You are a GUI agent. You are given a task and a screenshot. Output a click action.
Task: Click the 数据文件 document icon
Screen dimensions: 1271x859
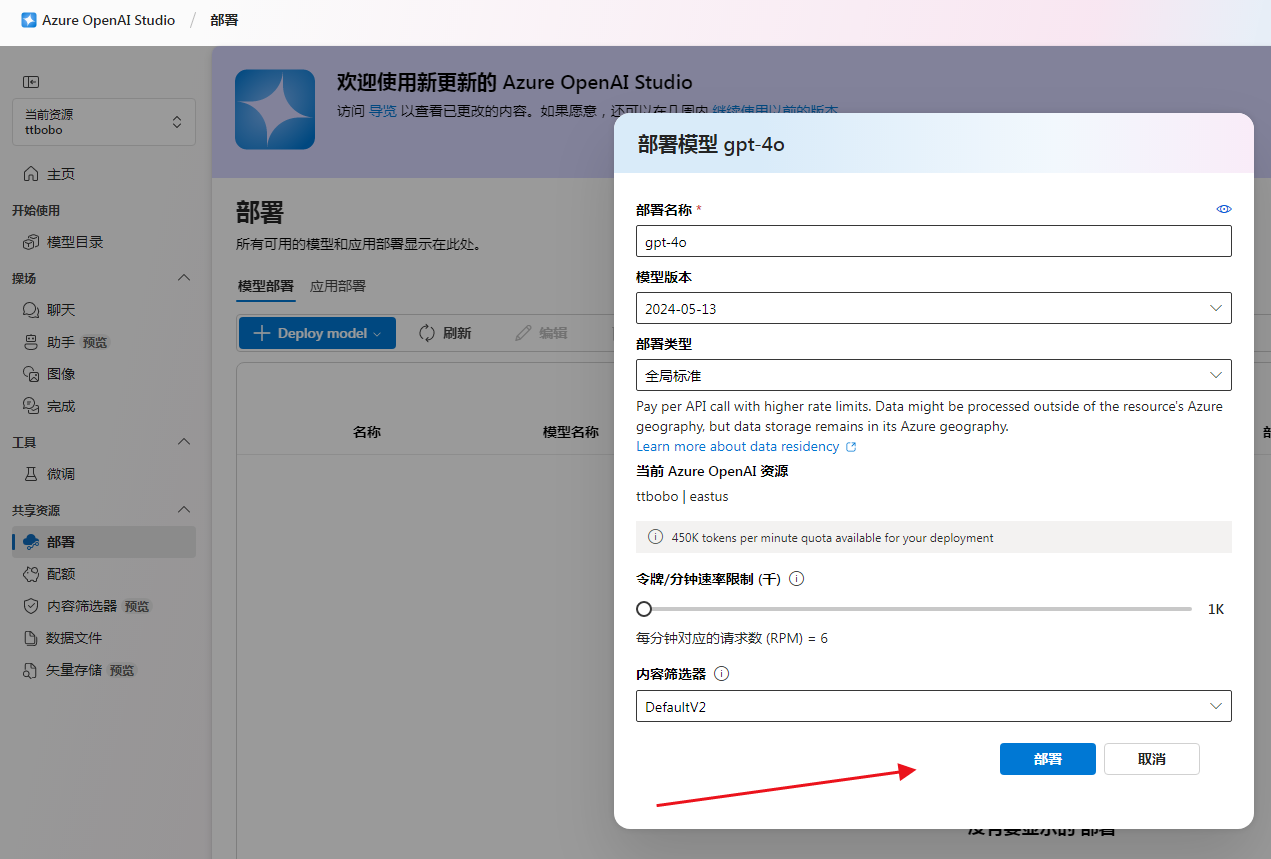tap(31, 638)
